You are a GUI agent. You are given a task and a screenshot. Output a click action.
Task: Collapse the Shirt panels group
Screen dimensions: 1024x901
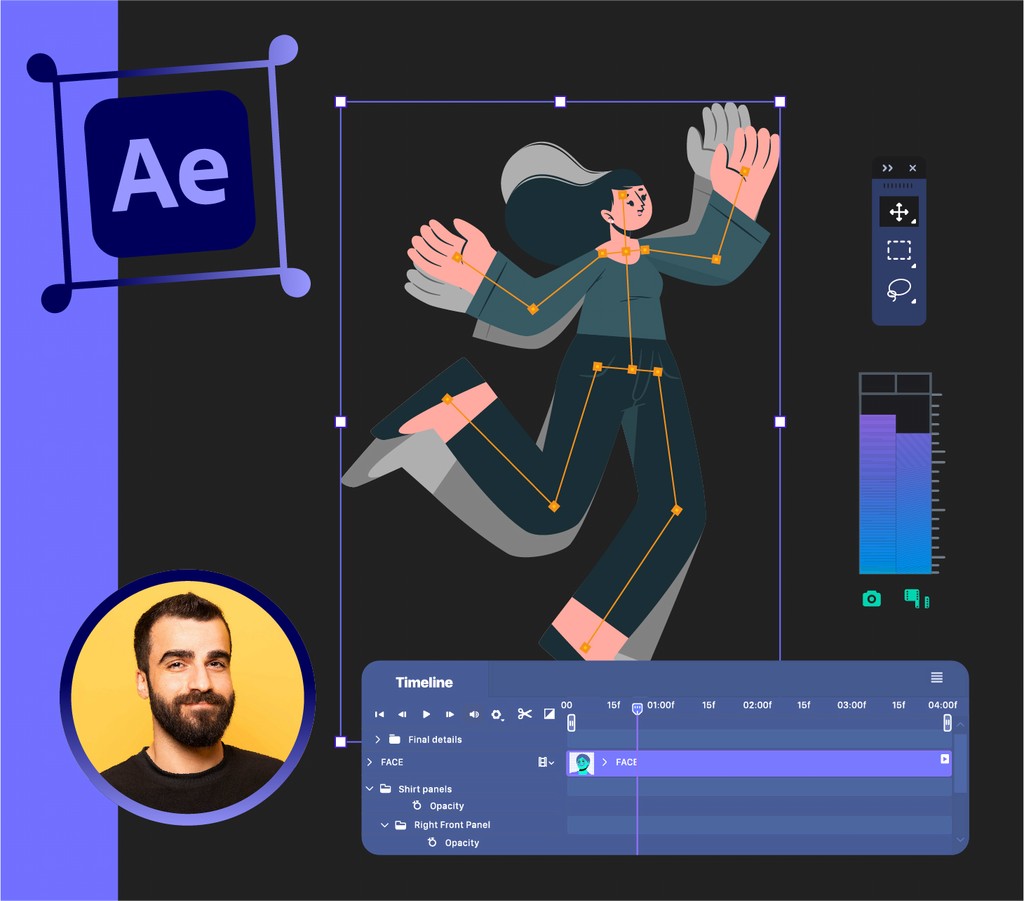368,789
